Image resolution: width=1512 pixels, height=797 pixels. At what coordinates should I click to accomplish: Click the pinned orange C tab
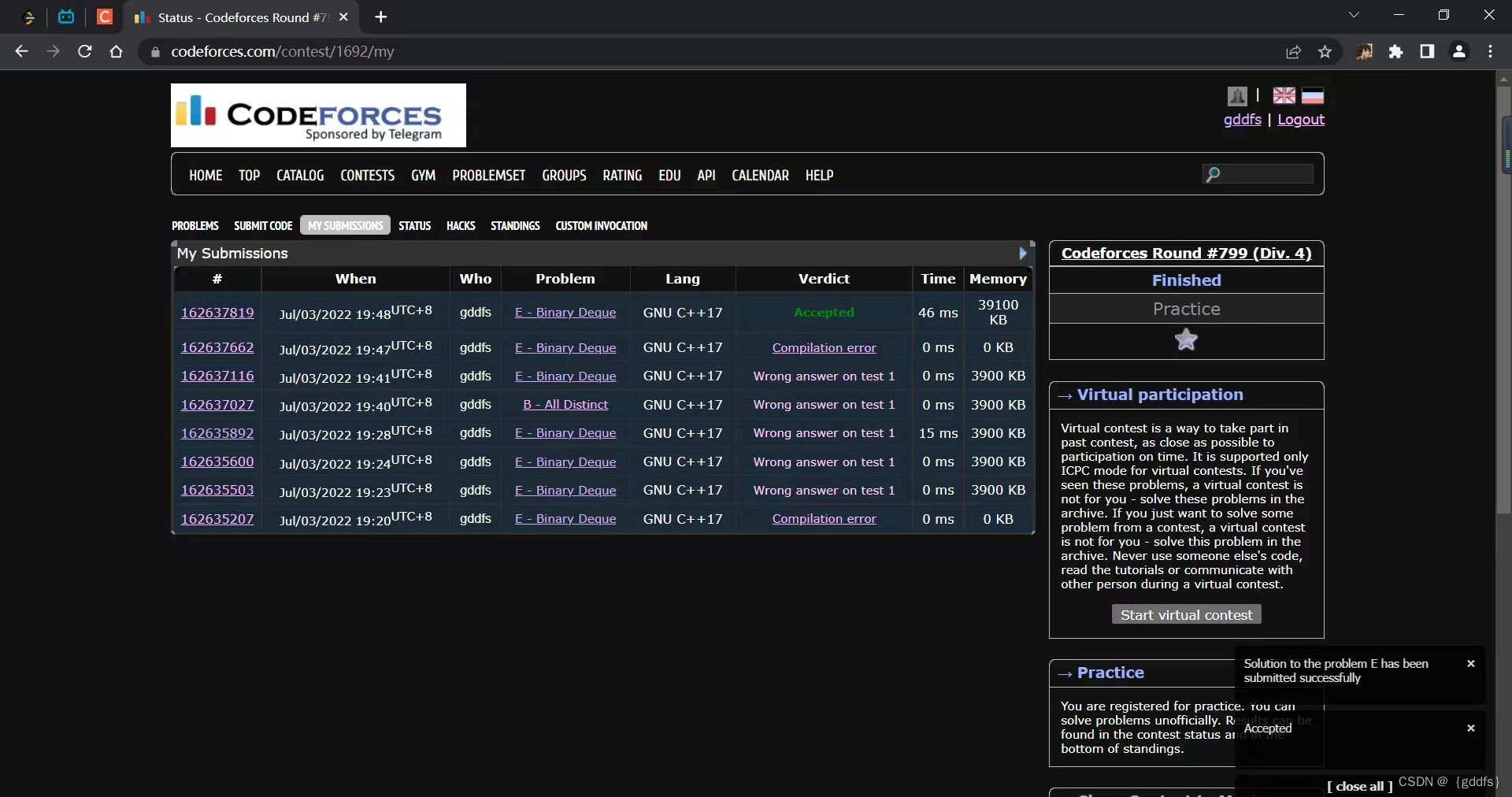(104, 17)
